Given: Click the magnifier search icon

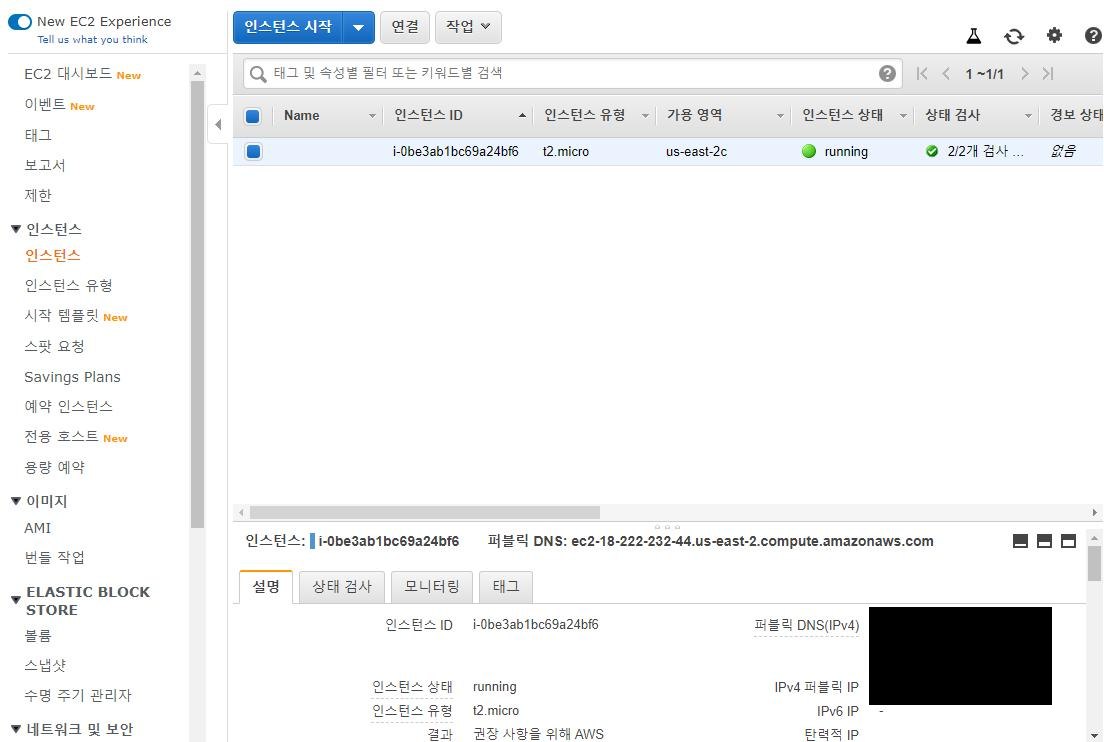Looking at the screenshot, I should (x=258, y=74).
